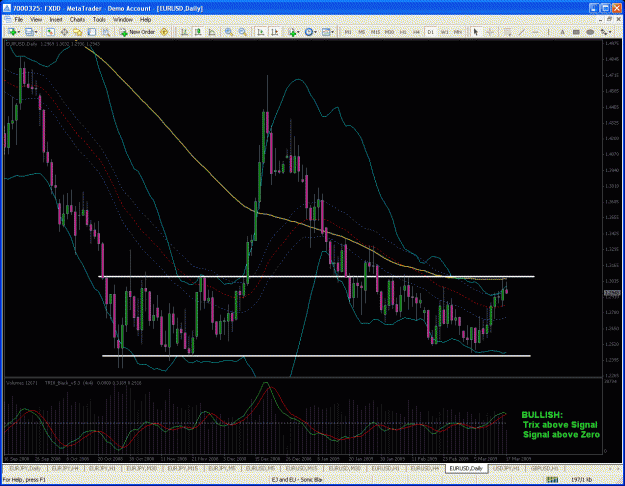
Task: Open the Profiles dropdown arrow
Action: pyautogui.click(x=36, y=32)
